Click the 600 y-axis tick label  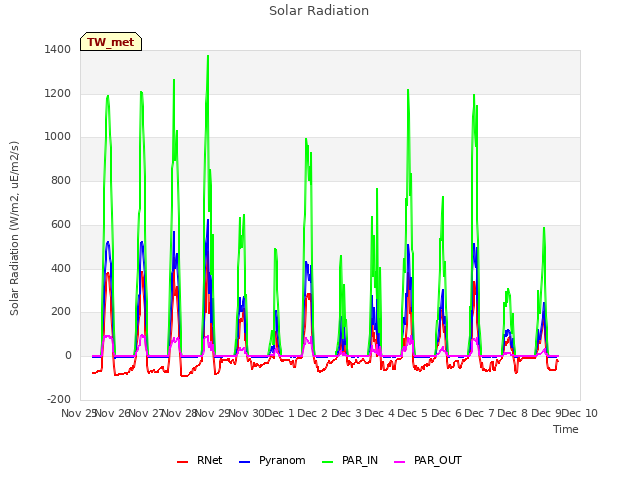click(x=61, y=224)
